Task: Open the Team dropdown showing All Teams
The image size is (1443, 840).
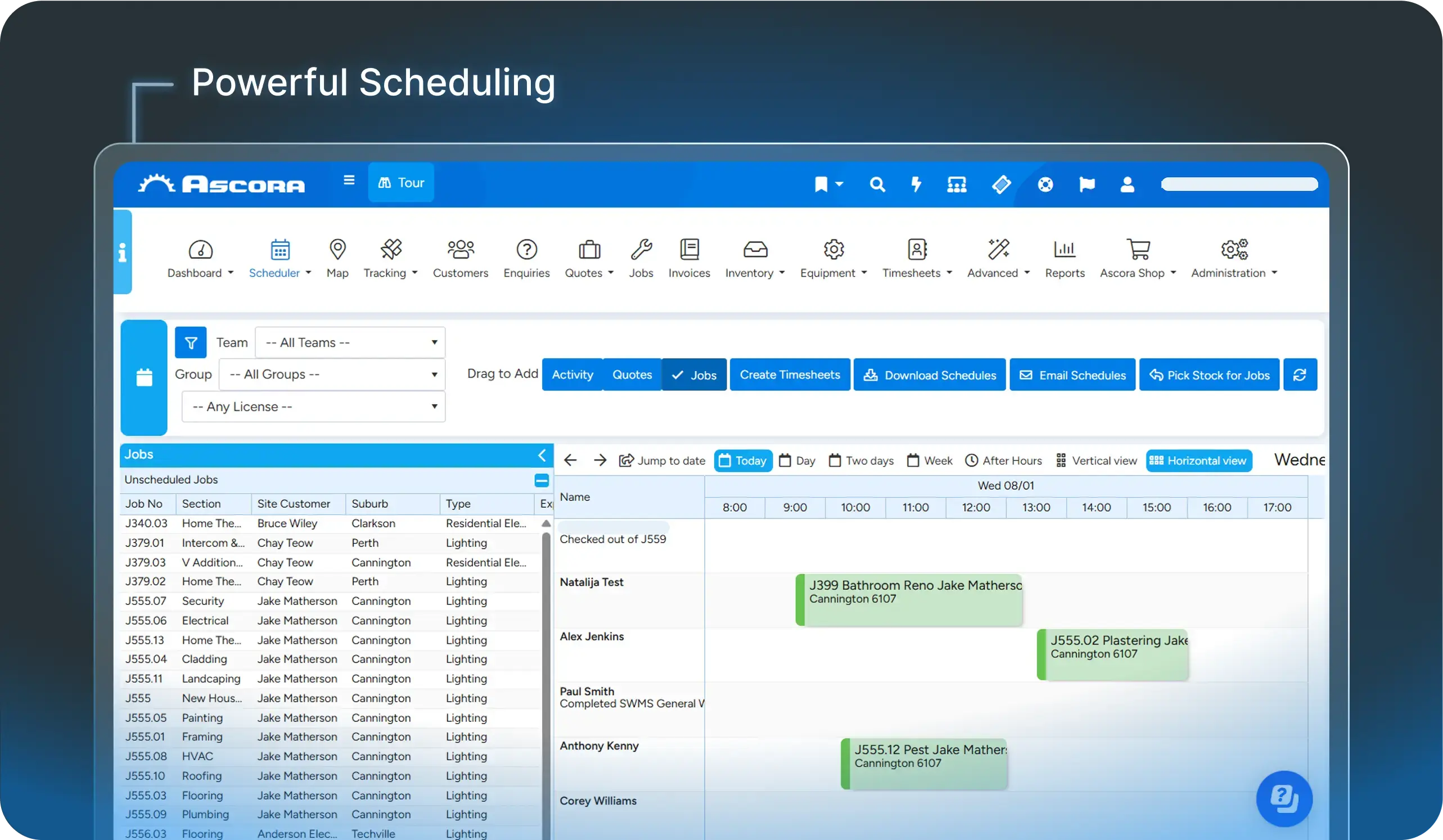Action: pyautogui.click(x=349, y=342)
